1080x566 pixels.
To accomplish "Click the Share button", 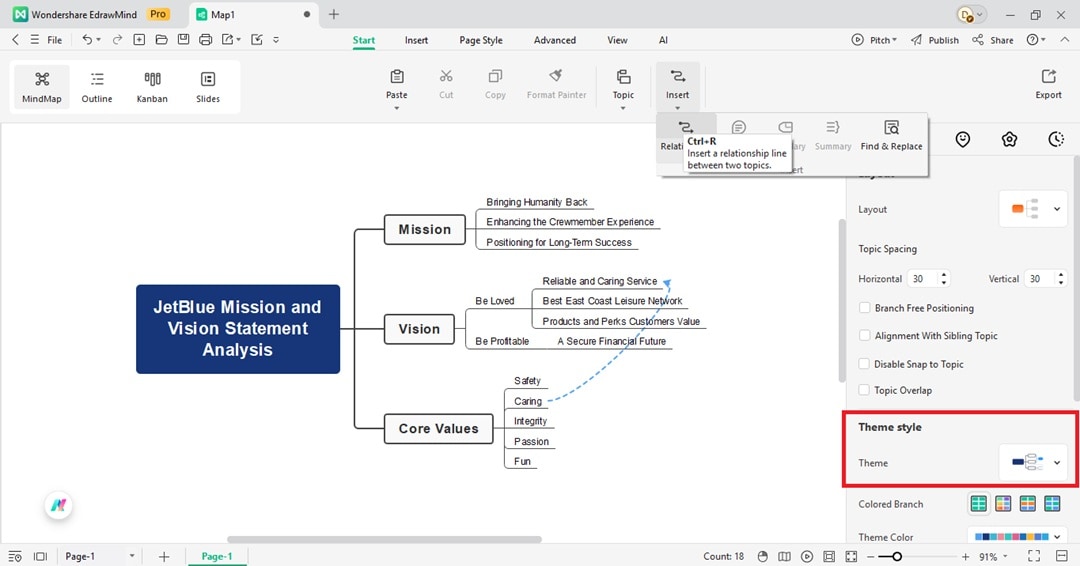I will (993, 40).
